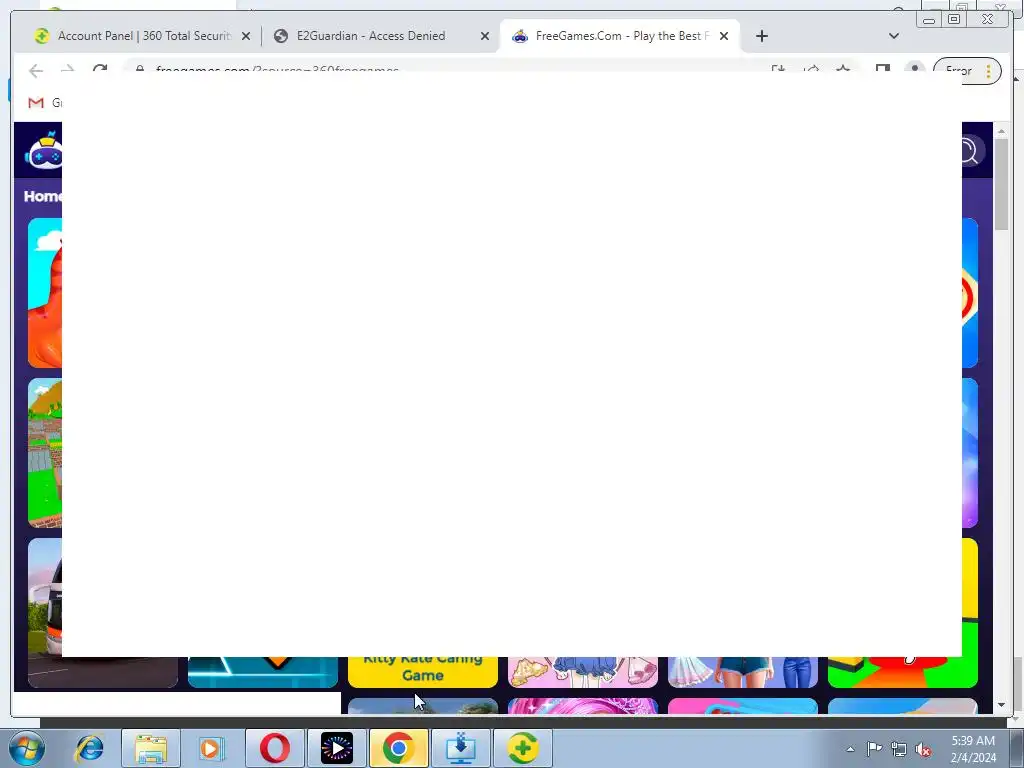Click the vertical scrollbar thumb
The height and width of the screenshot is (768, 1024).
point(1001,184)
